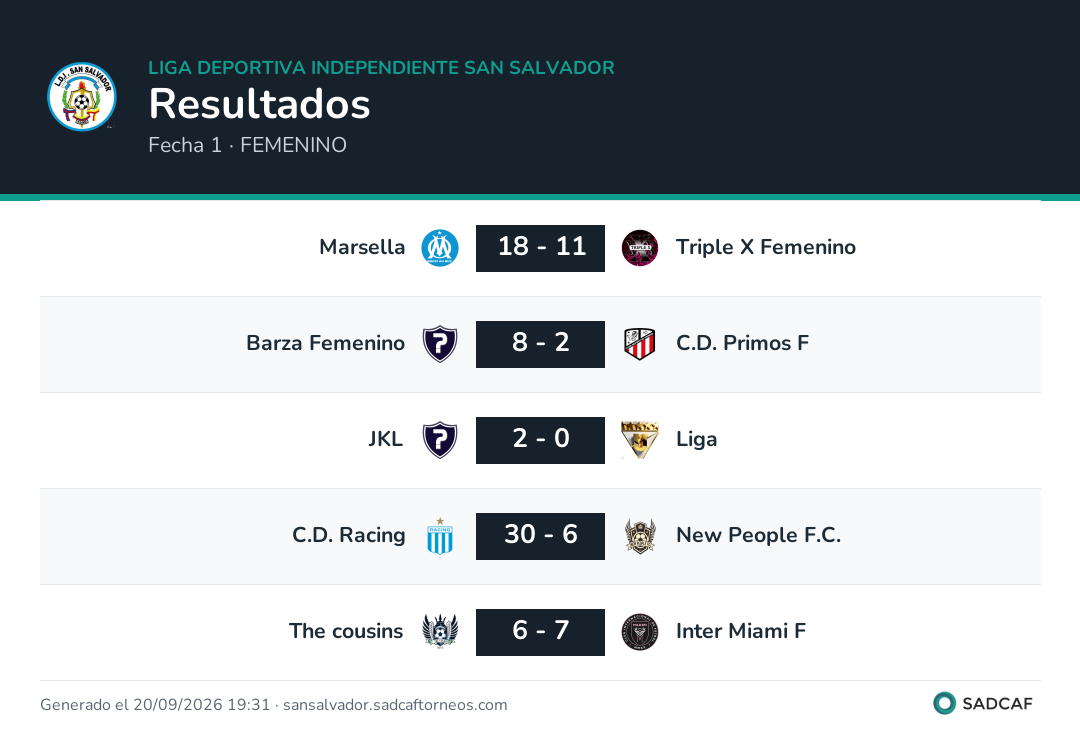Click the JKL placeholder shield icon
Viewport: 1080px width, 756px height.
[x=440, y=440]
